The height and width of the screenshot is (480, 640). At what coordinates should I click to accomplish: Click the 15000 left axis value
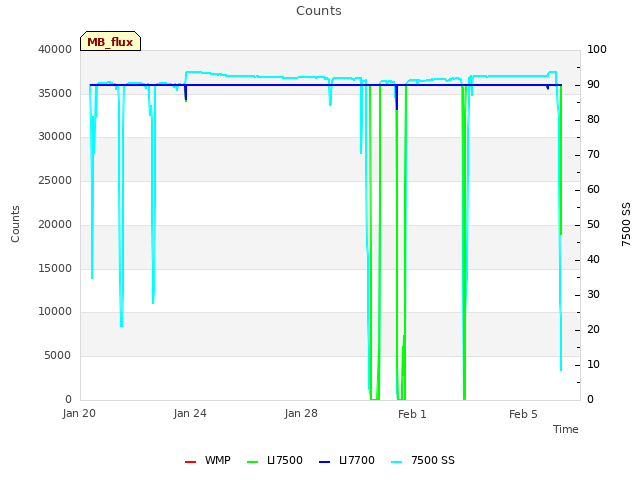coord(55,269)
